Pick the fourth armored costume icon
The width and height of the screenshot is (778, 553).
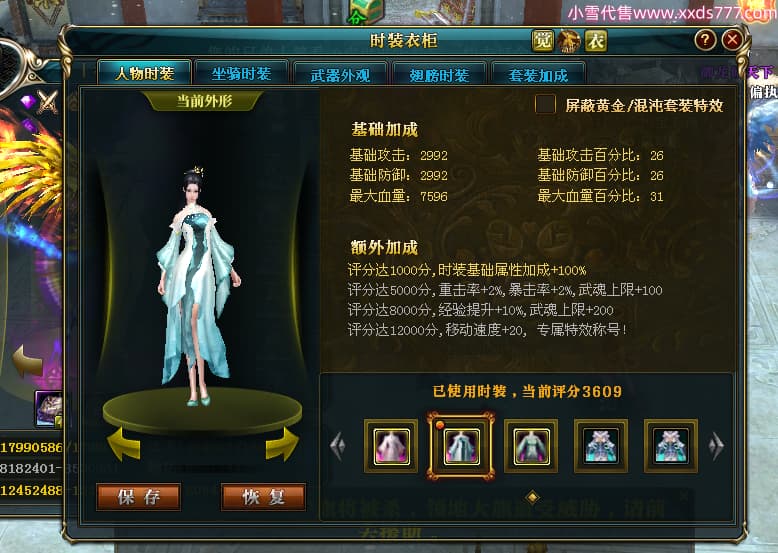coord(601,446)
